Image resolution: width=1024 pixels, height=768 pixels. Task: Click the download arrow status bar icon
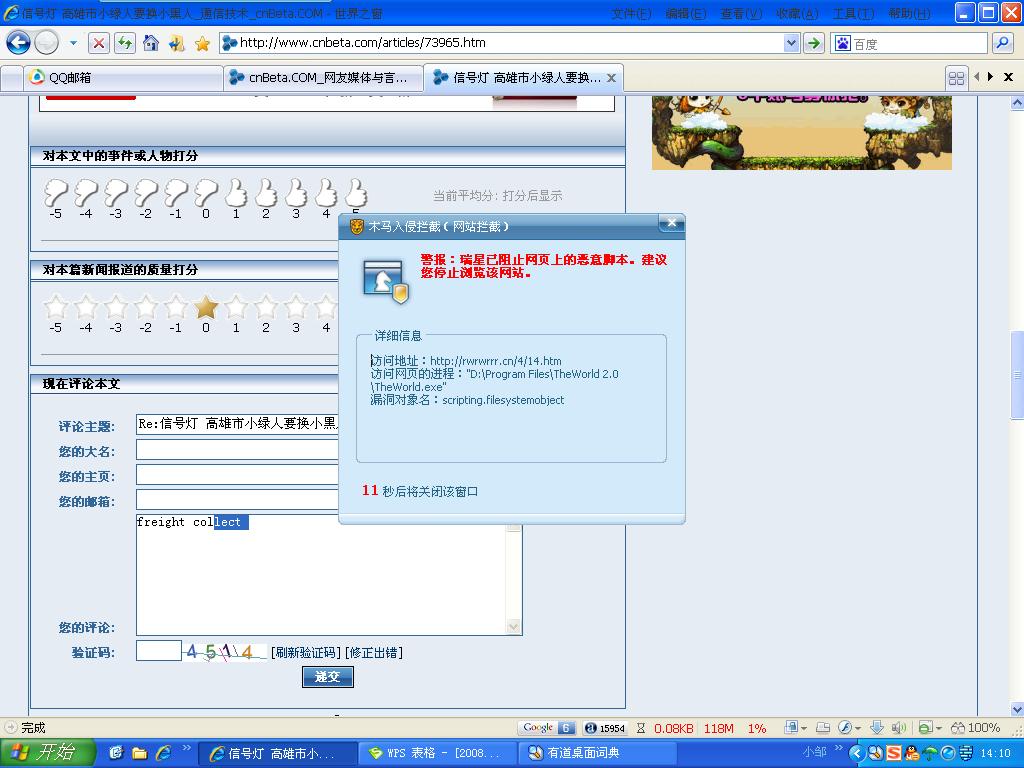tap(876, 727)
